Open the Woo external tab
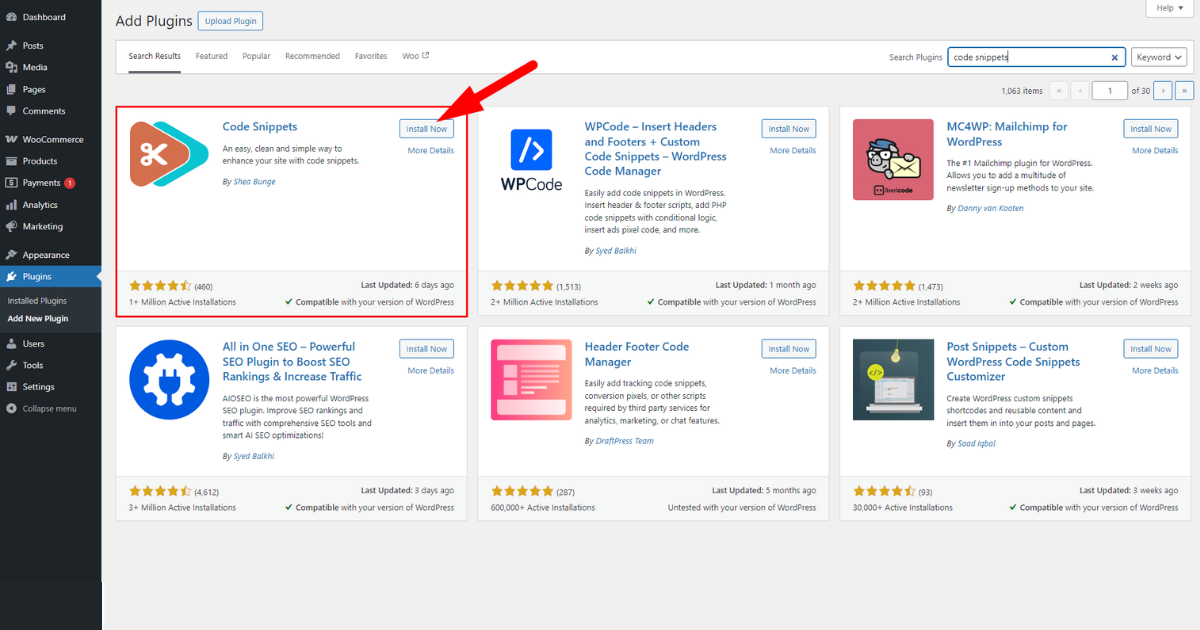Screen dimensions: 1200x630 (x=416, y=56)
